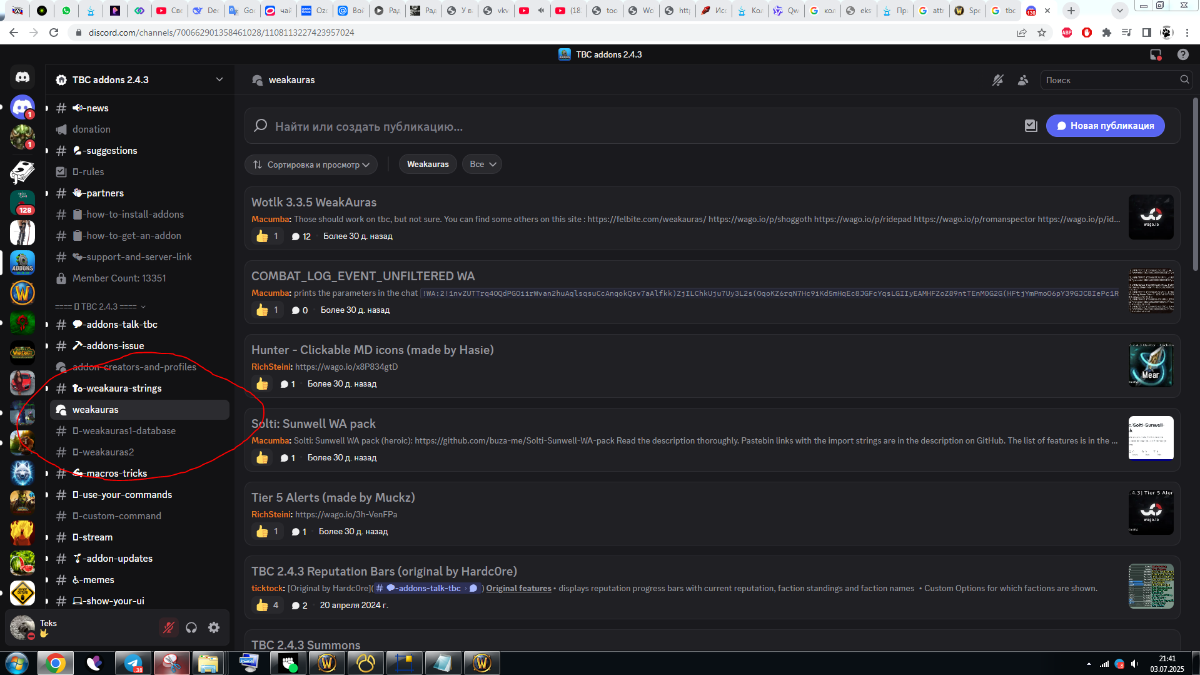
Task: Open the ADDONS server icon
Action: [x=22, y=262]
